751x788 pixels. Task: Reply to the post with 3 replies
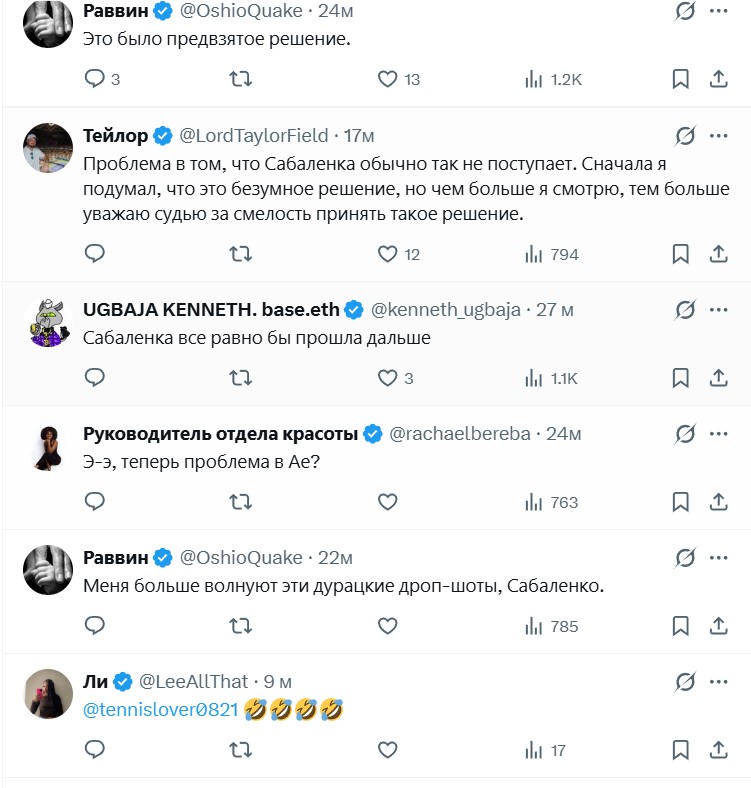pyautogui.click(x=95, y=79)
